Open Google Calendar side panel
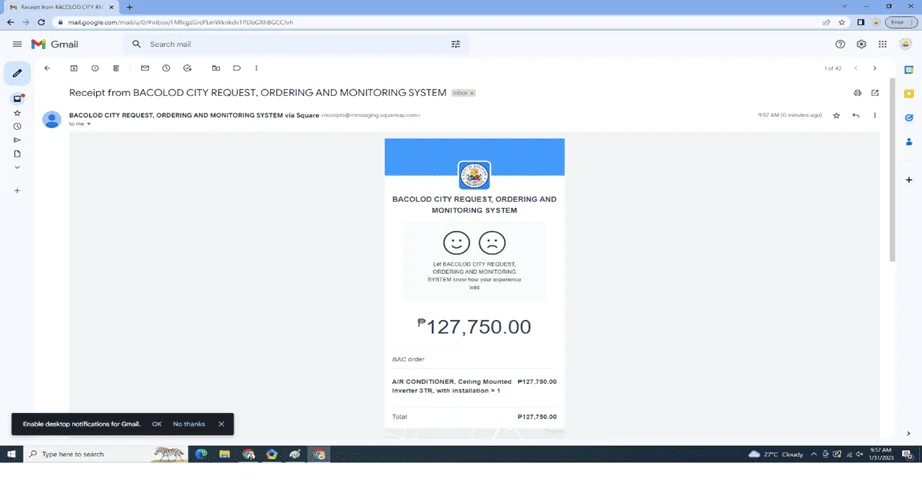Screen dimensions: 922x502 coord(909,70)
